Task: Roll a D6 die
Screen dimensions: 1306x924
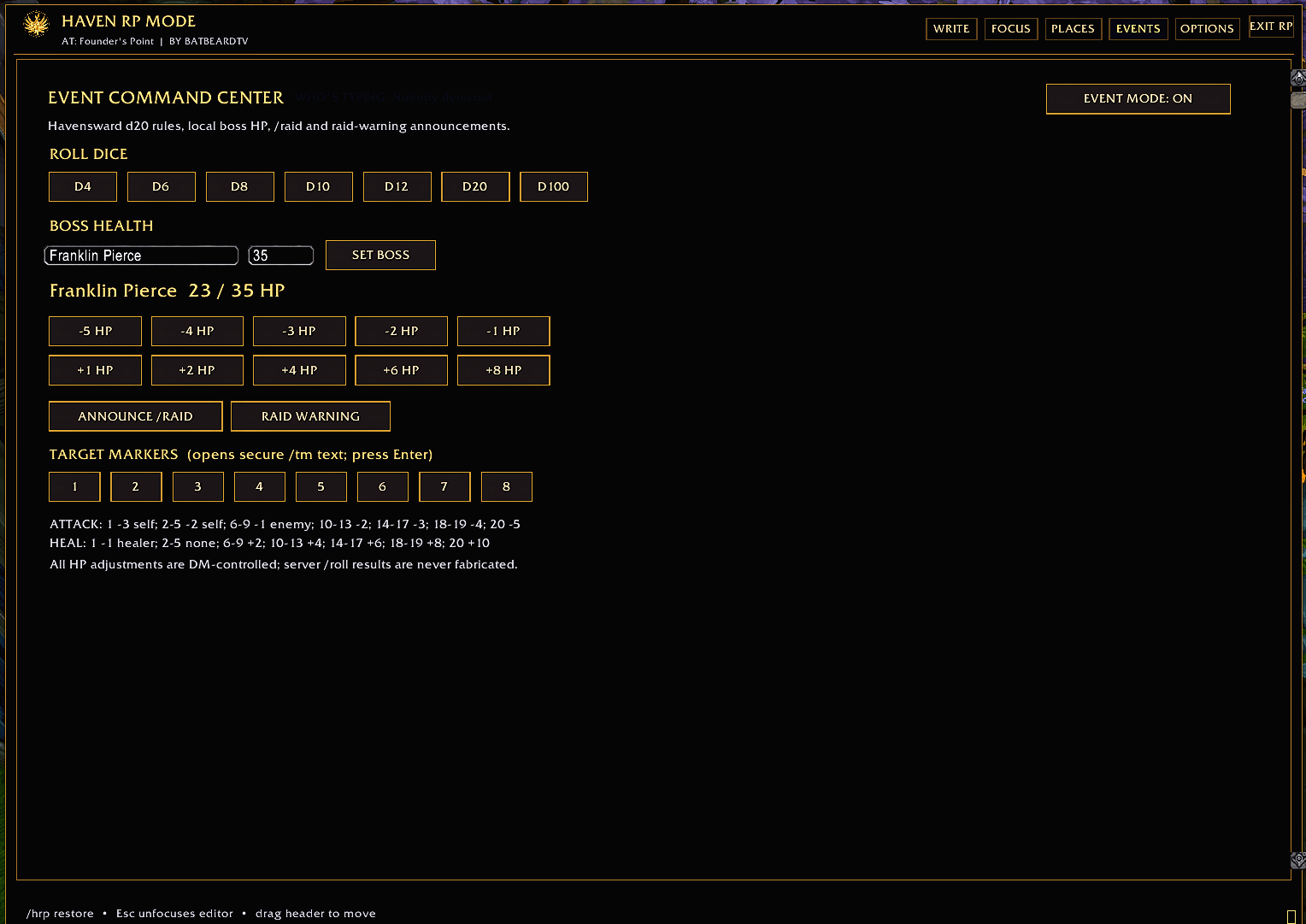Action: click(x=161, y=186)
